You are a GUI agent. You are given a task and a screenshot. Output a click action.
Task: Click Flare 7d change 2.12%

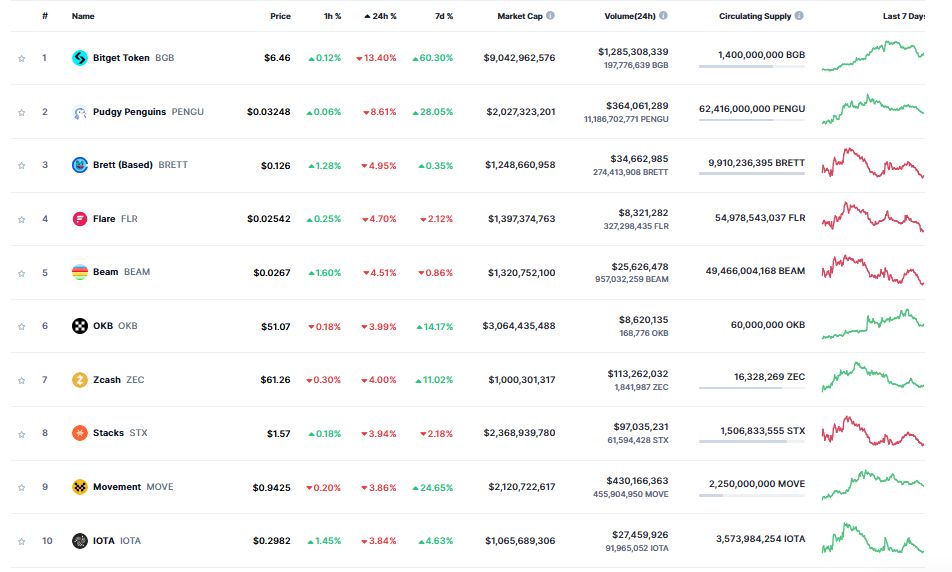(437, 219)
